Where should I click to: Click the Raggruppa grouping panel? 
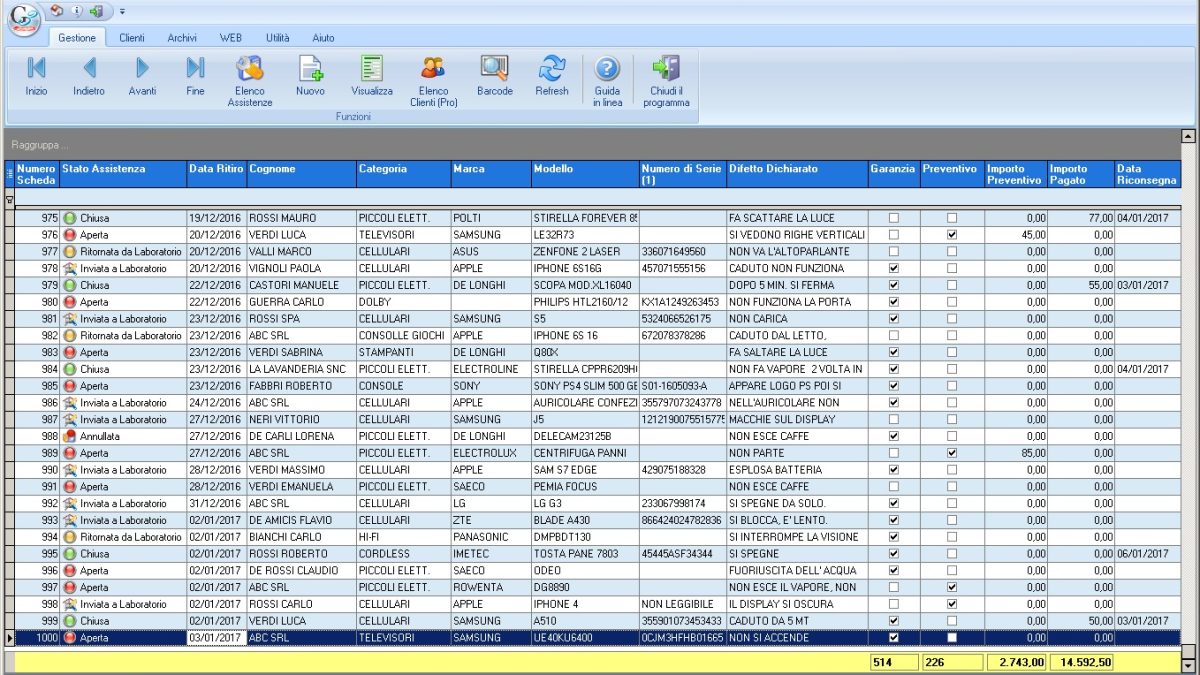pyautogui.click(x=593, y=145)
